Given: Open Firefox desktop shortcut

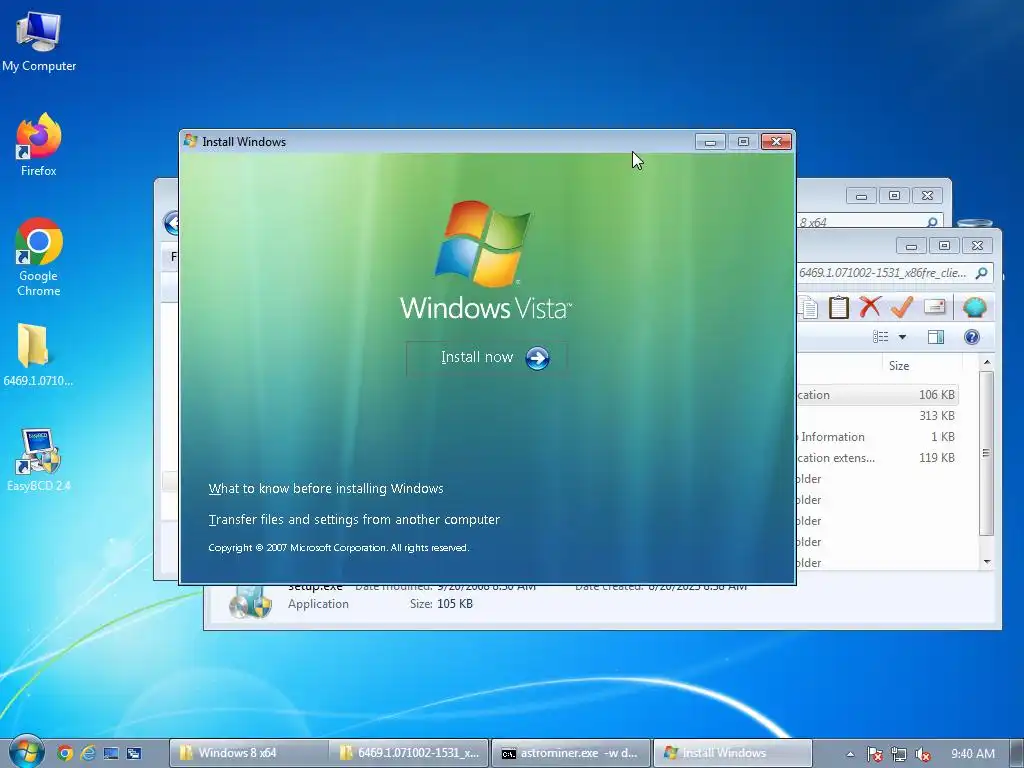Looking at the screenshot, I should (x=39, y=145).
